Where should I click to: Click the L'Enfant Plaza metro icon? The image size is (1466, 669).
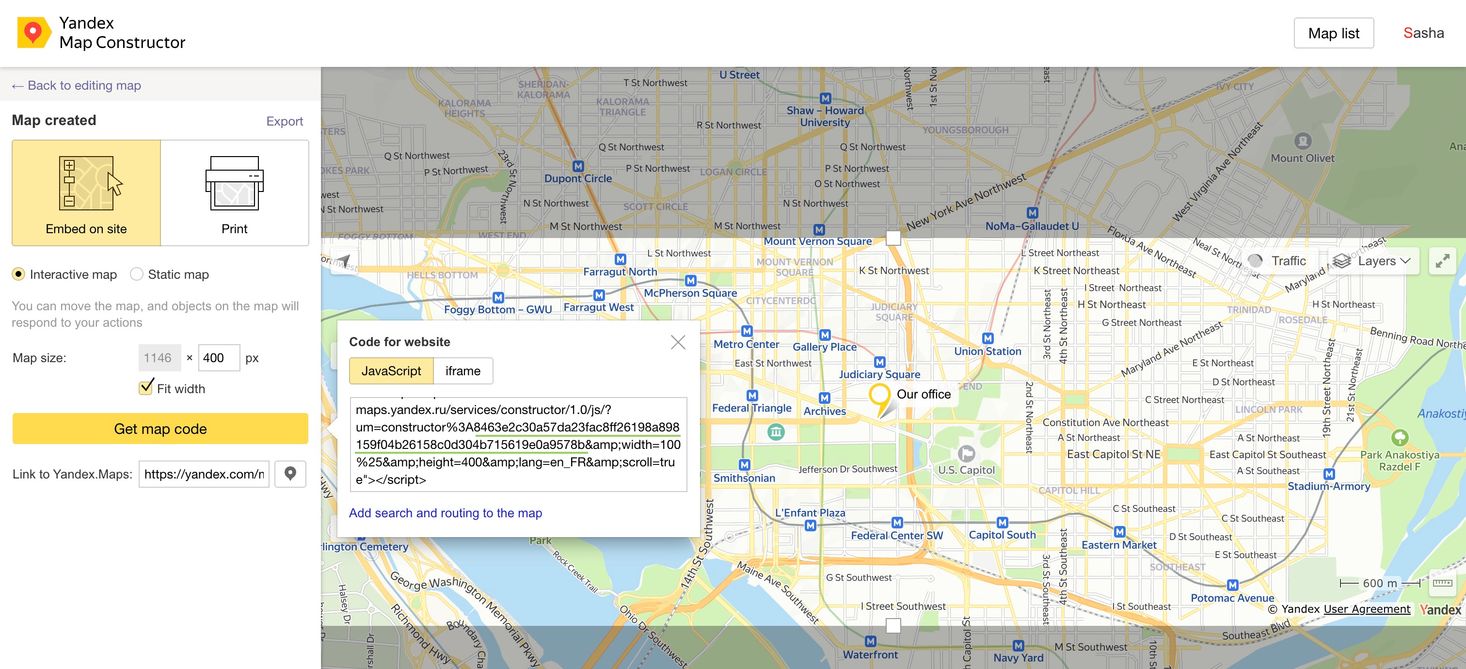point(810,526)
